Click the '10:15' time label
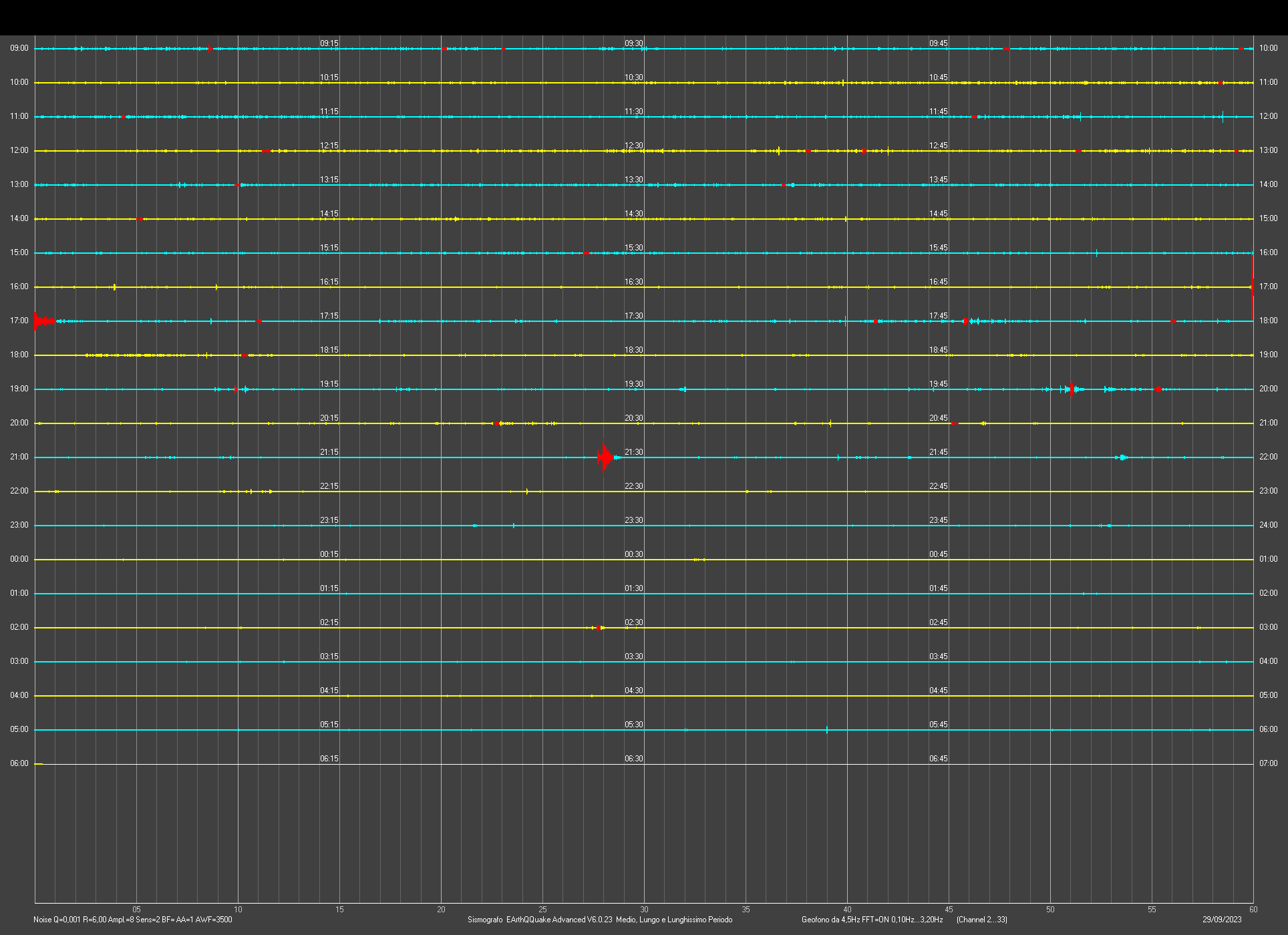 (x=329, y=77)
